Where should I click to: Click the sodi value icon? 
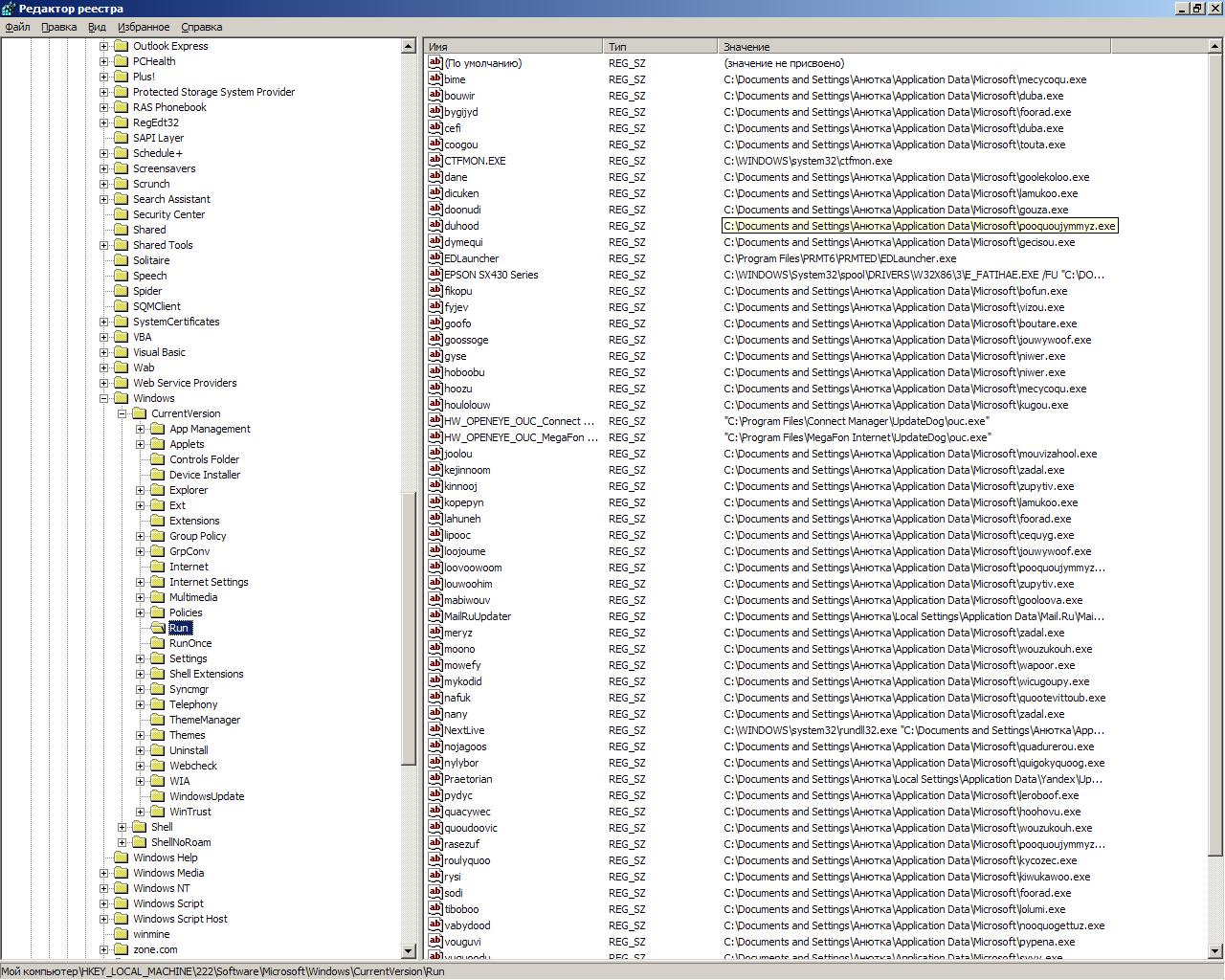click(x=435, y=893)
